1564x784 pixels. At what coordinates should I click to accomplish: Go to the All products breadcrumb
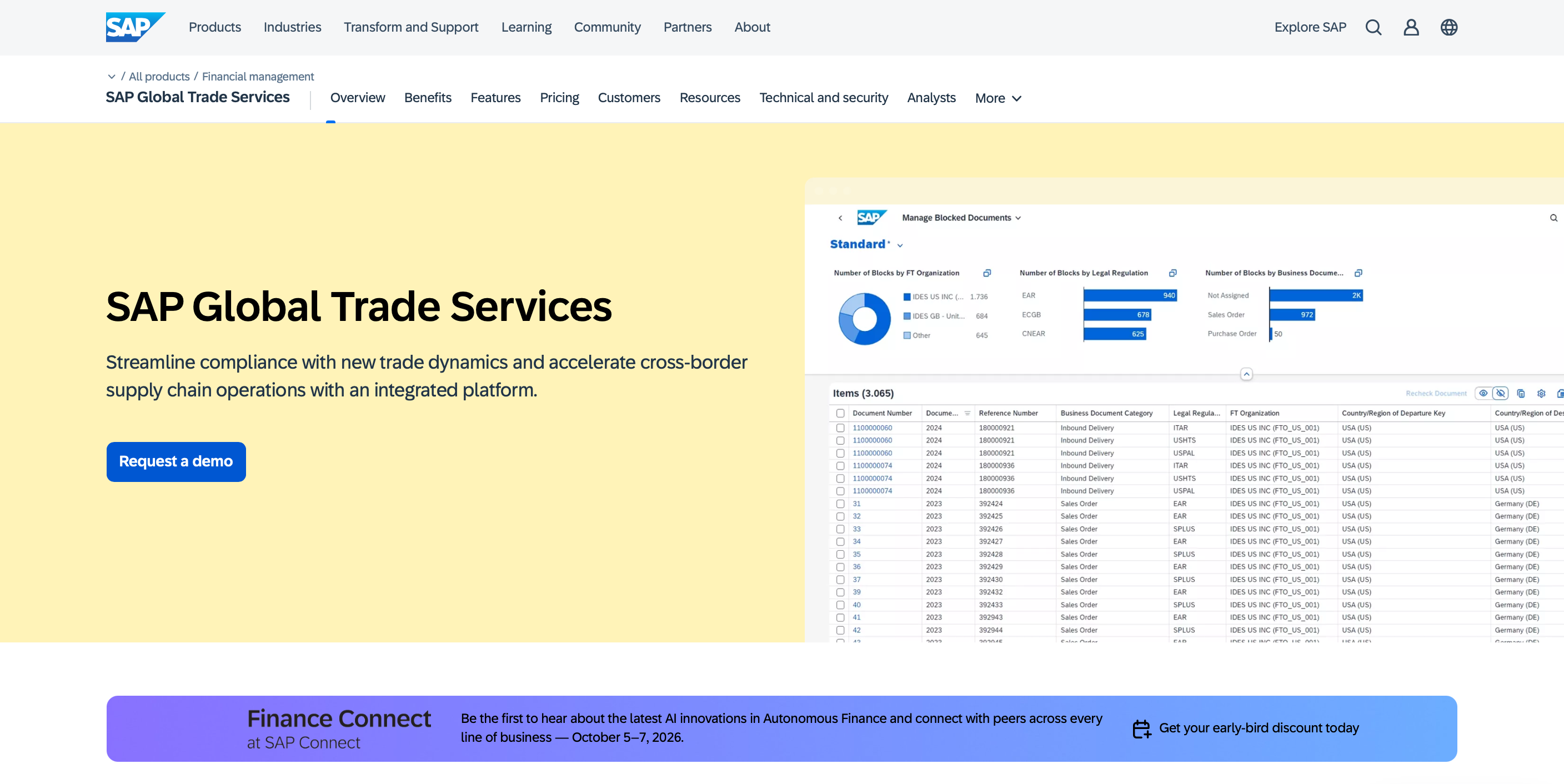pos(159,77)
